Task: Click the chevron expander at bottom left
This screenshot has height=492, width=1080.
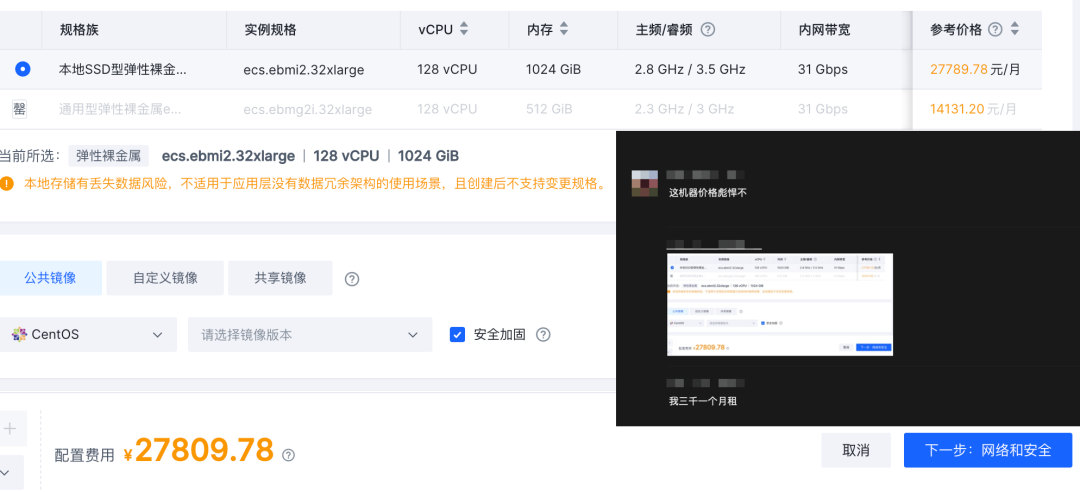Action: [5, 471]
